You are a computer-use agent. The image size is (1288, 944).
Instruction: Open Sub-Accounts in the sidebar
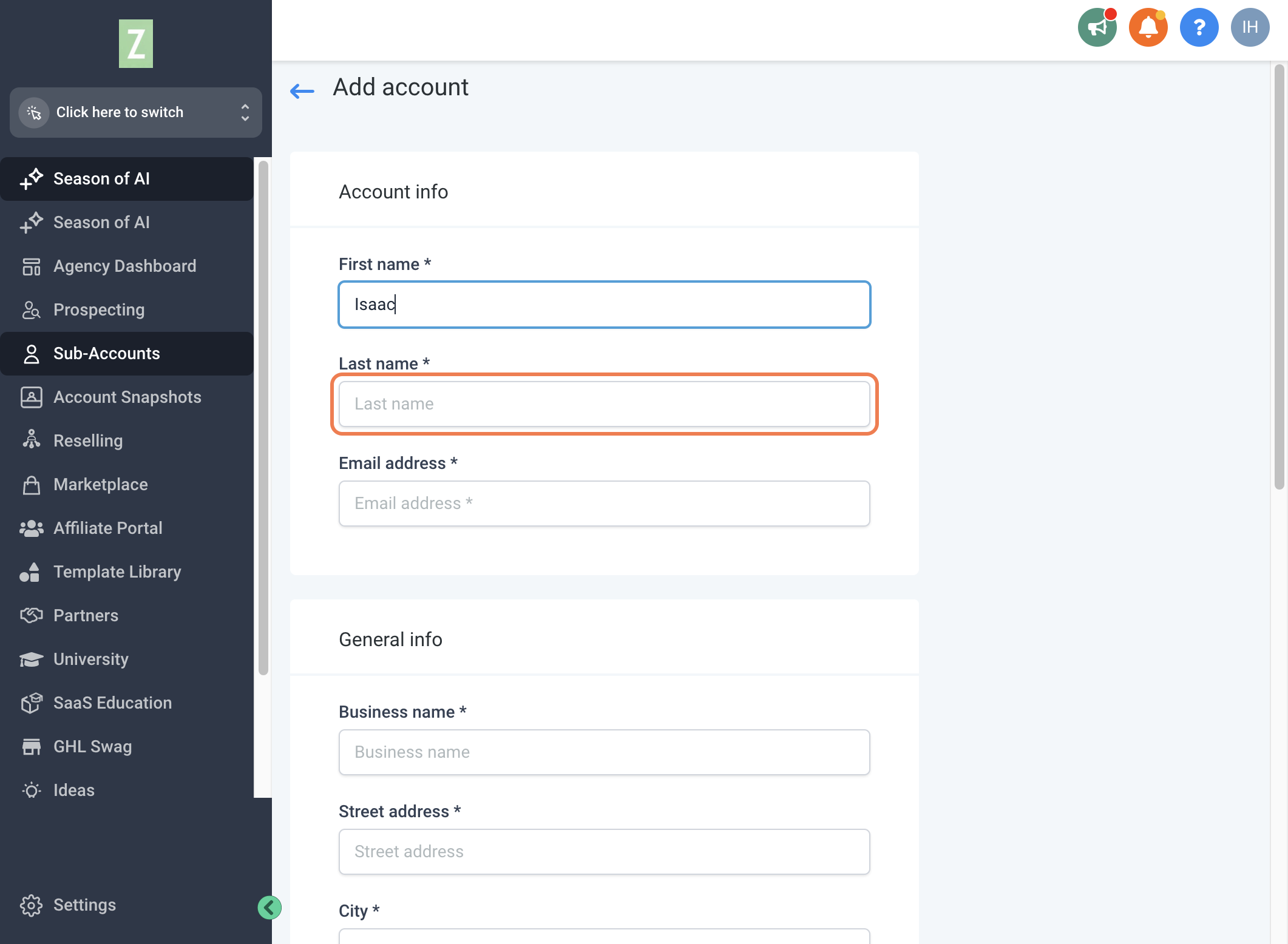[127, 354]
